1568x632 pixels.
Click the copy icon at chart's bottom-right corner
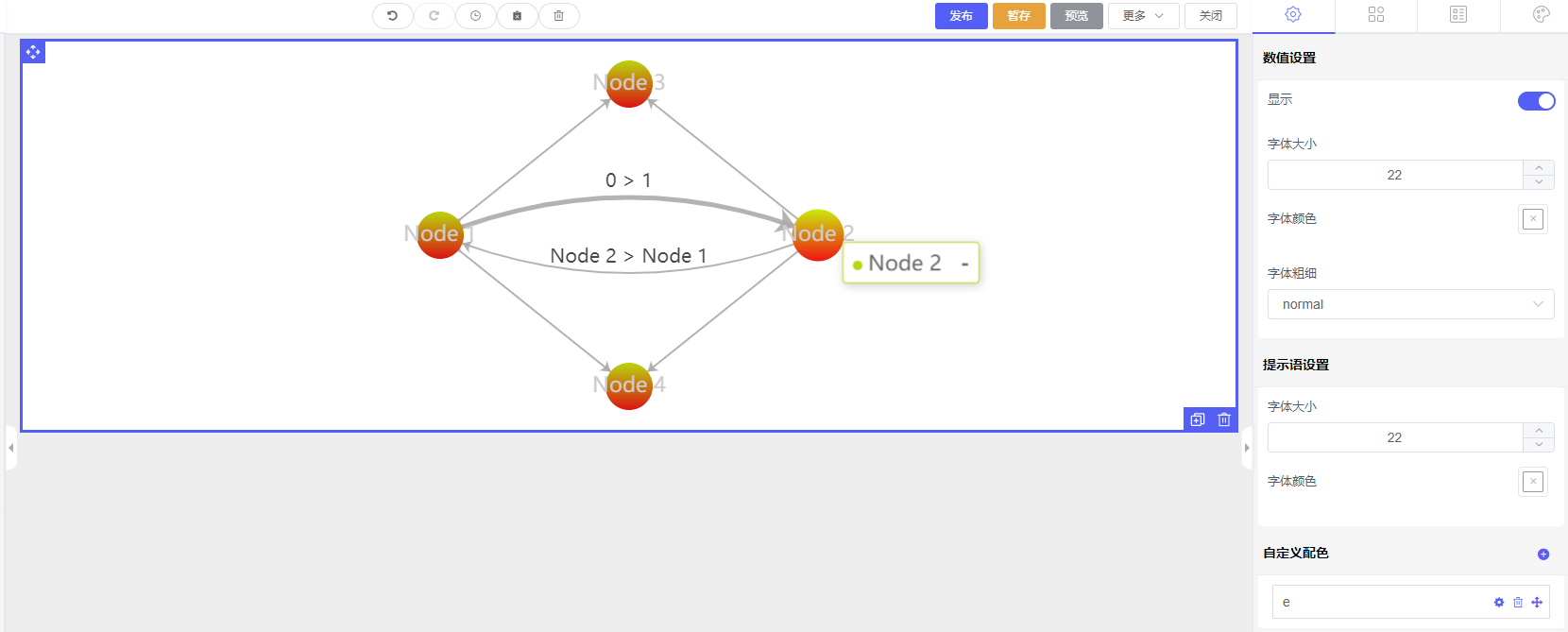(x=1198, y=419)
